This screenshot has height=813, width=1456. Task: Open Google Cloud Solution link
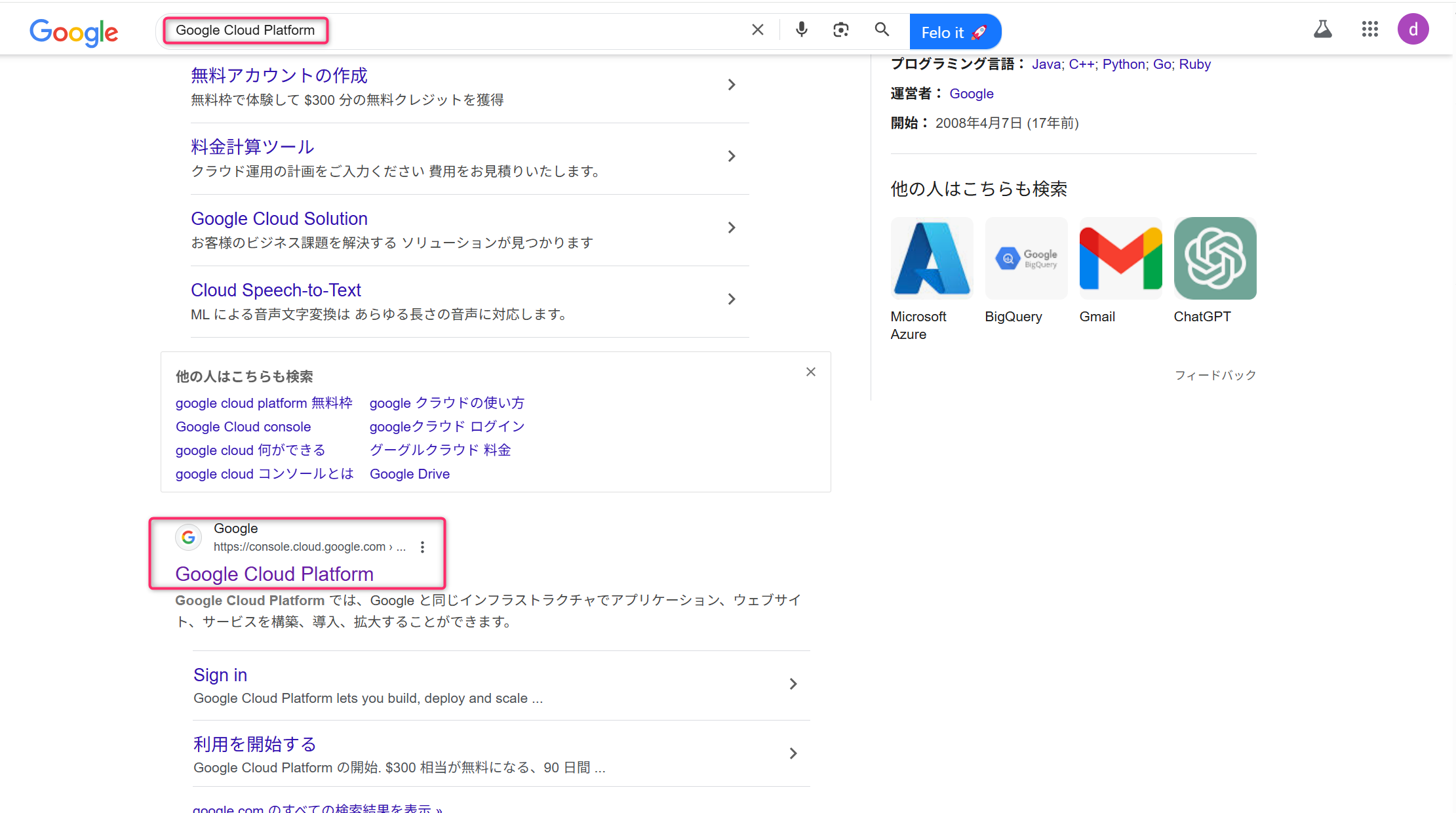(x=279, y=218)
